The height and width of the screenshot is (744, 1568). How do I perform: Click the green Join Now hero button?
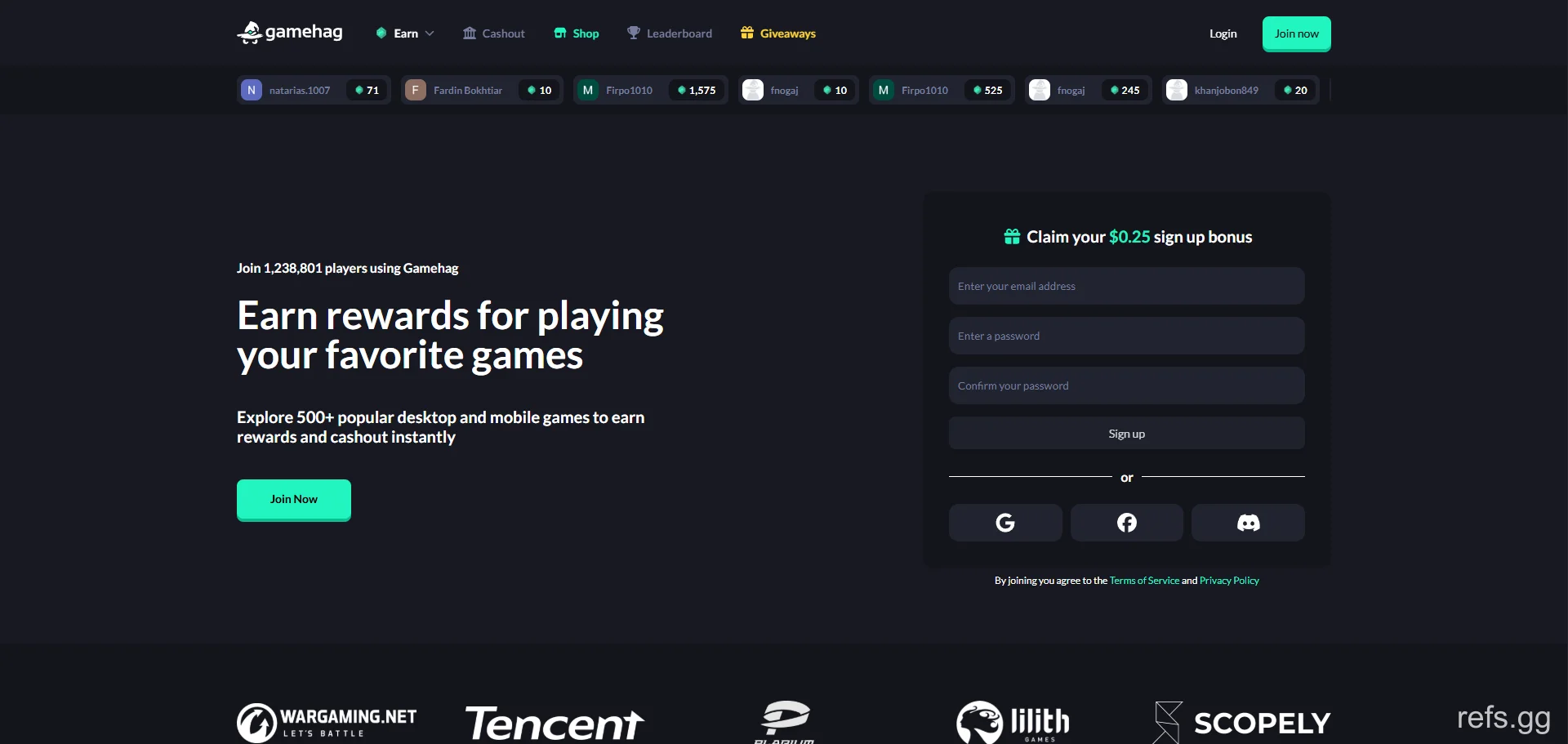294,500
